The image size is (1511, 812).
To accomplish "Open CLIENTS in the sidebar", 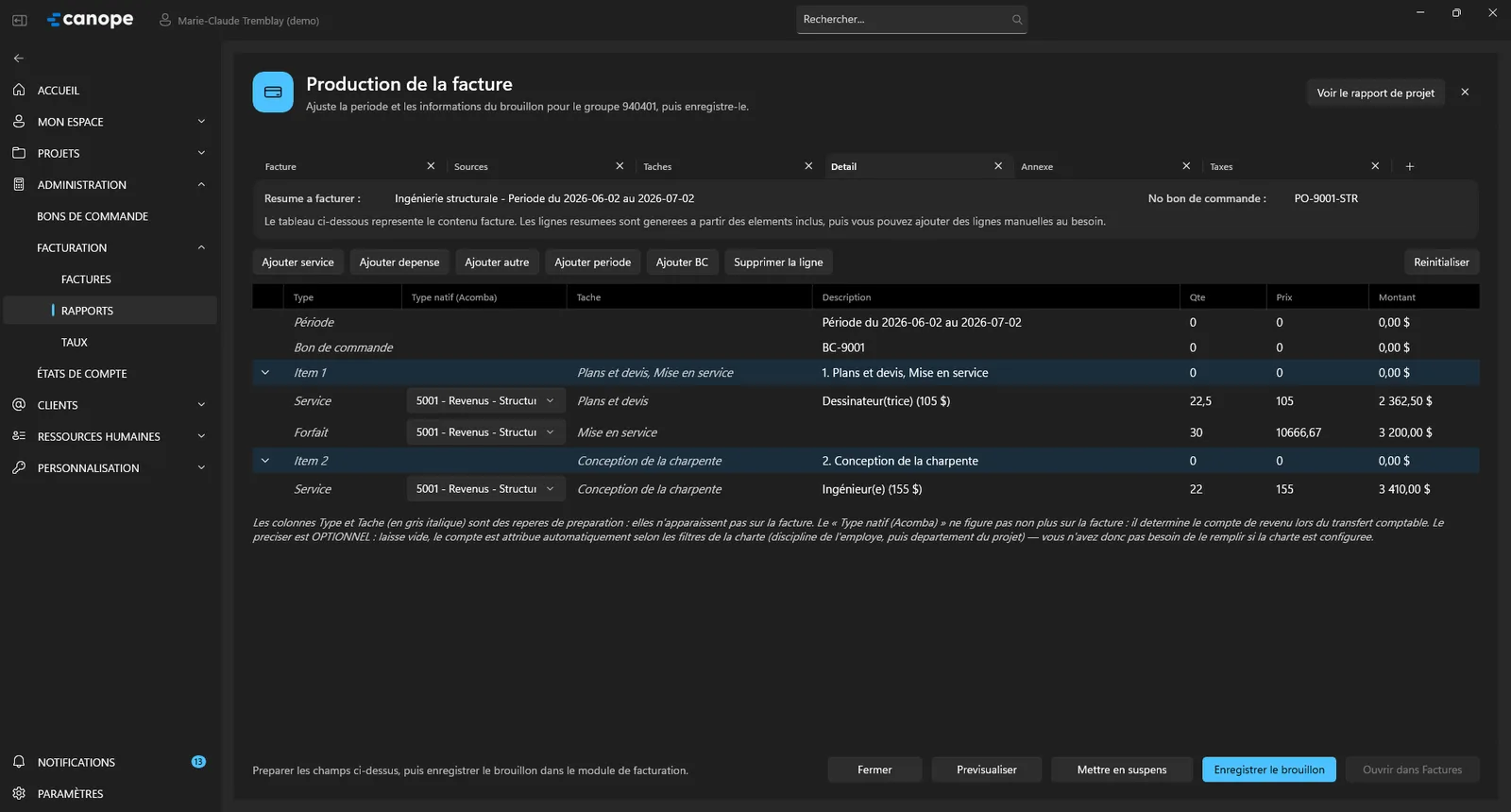I will [110, 405].
